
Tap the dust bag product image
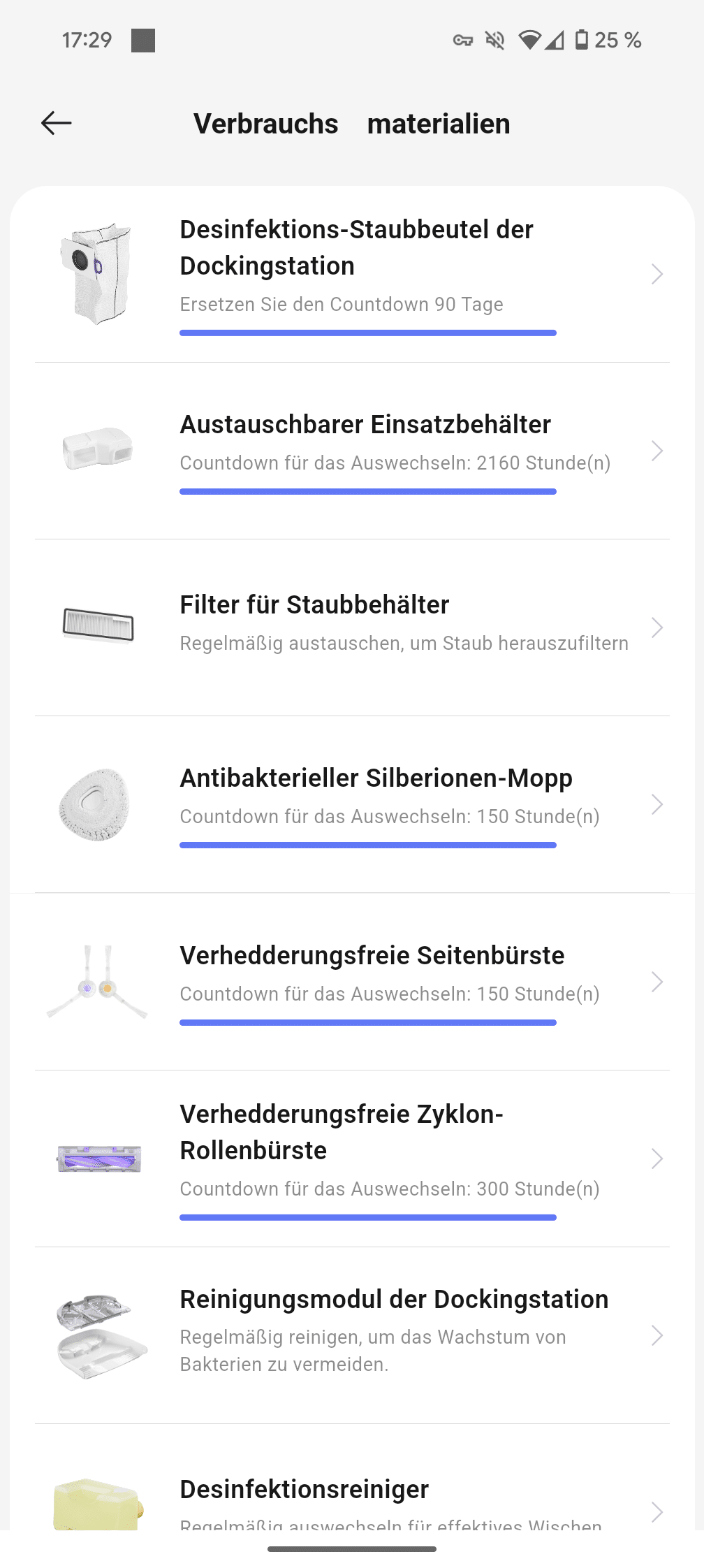click(x=97, y=273)
